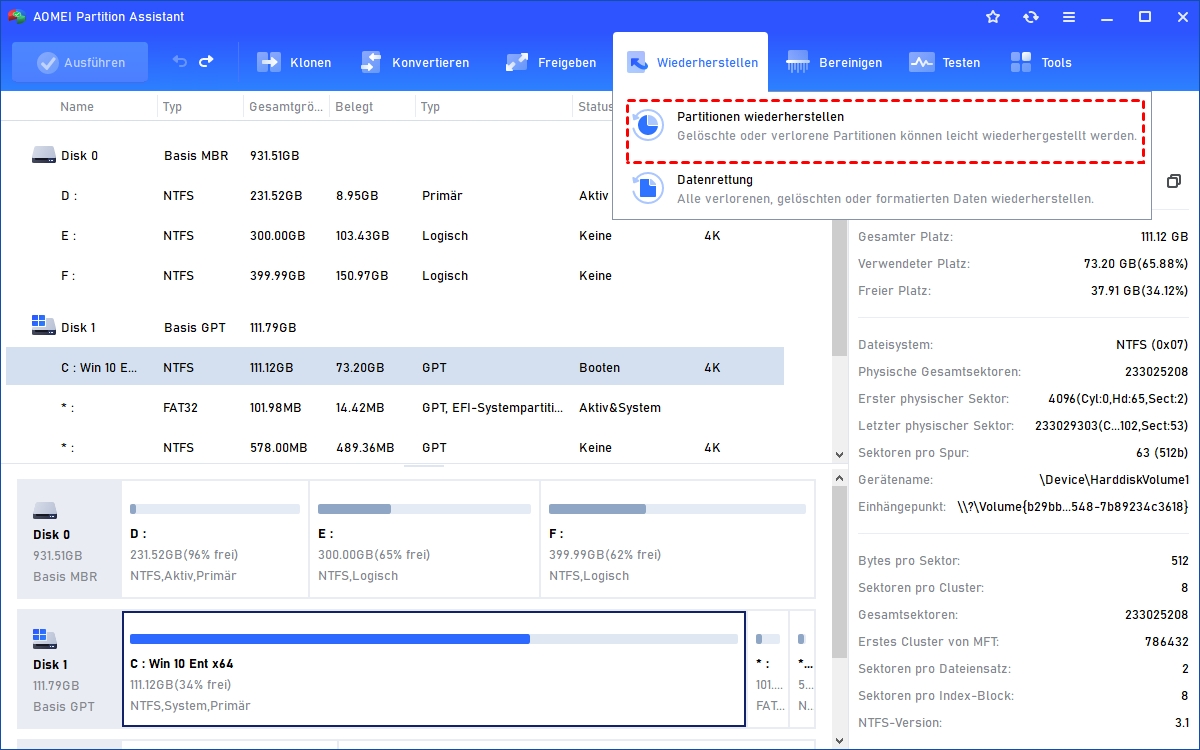Collapse the Wiederherstellen menu tab

pyautogui.click(x=691, y=62)
